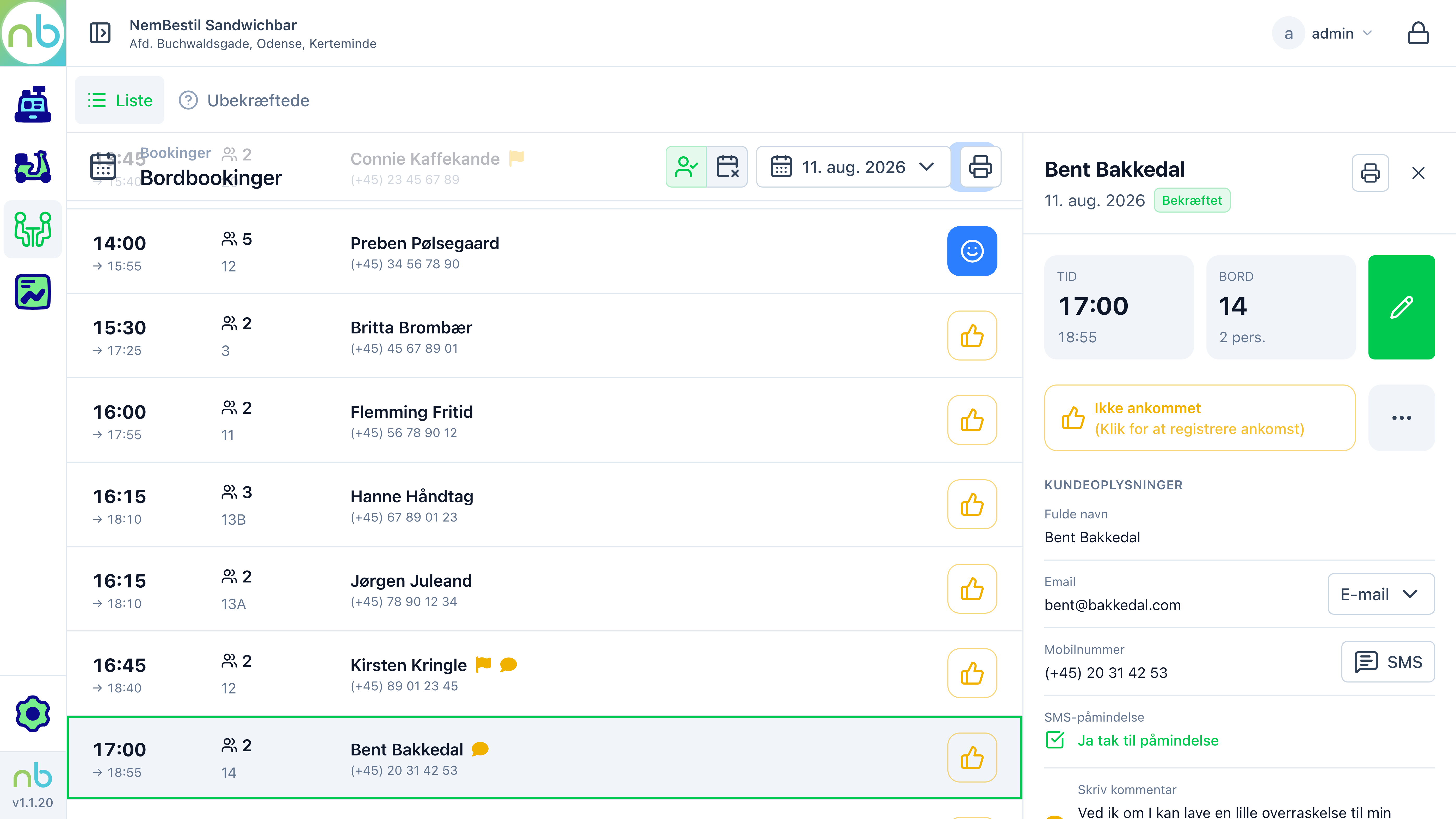Switch to the Liste tab
1456x819 pixels.
tap(120, 100)
